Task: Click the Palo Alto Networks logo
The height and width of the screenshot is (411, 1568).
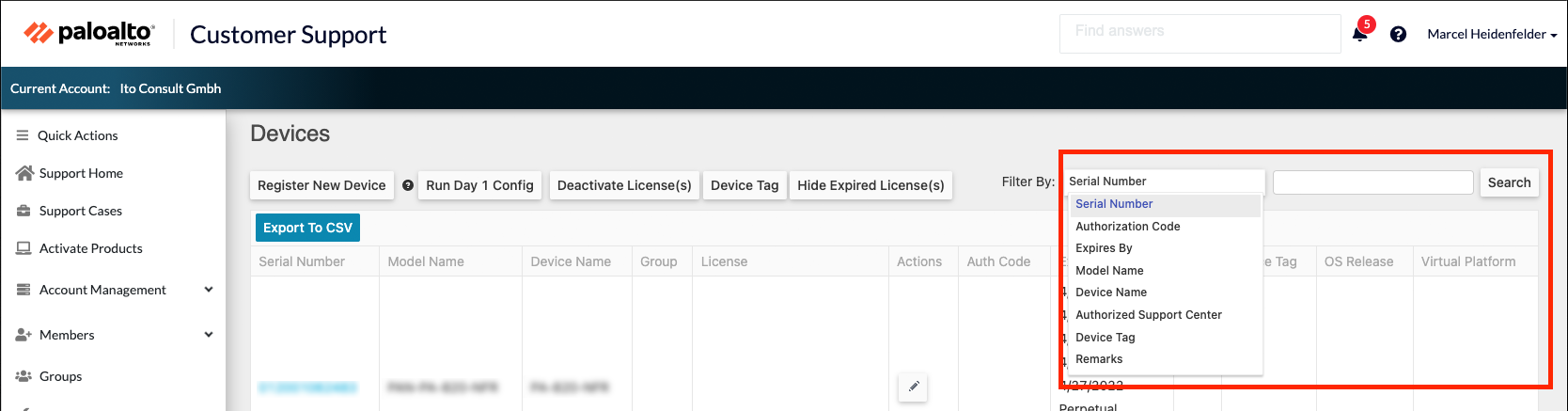Action: point(89,34)
